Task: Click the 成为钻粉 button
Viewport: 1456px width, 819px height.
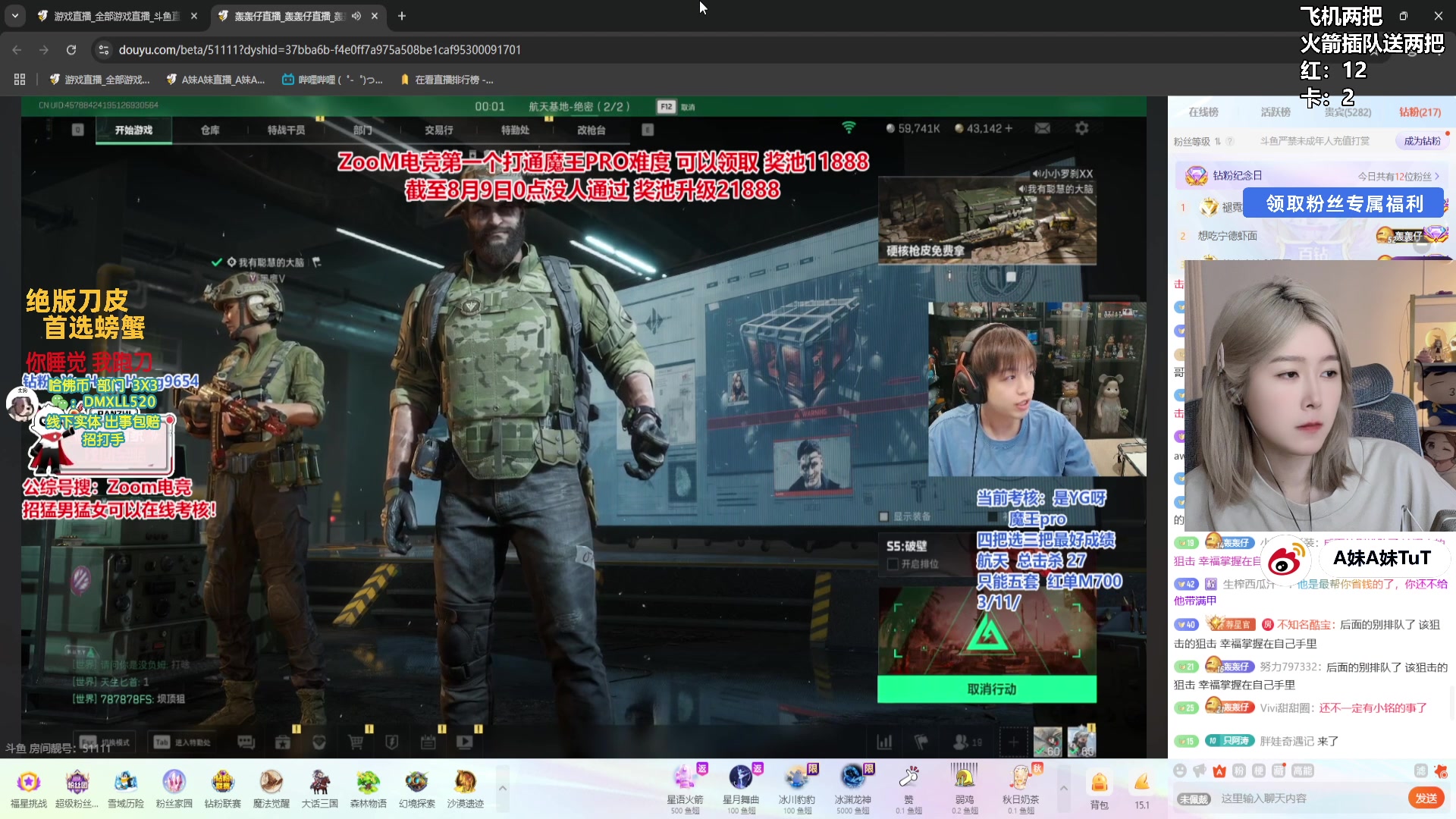Action: click(x=1421, y=141)
